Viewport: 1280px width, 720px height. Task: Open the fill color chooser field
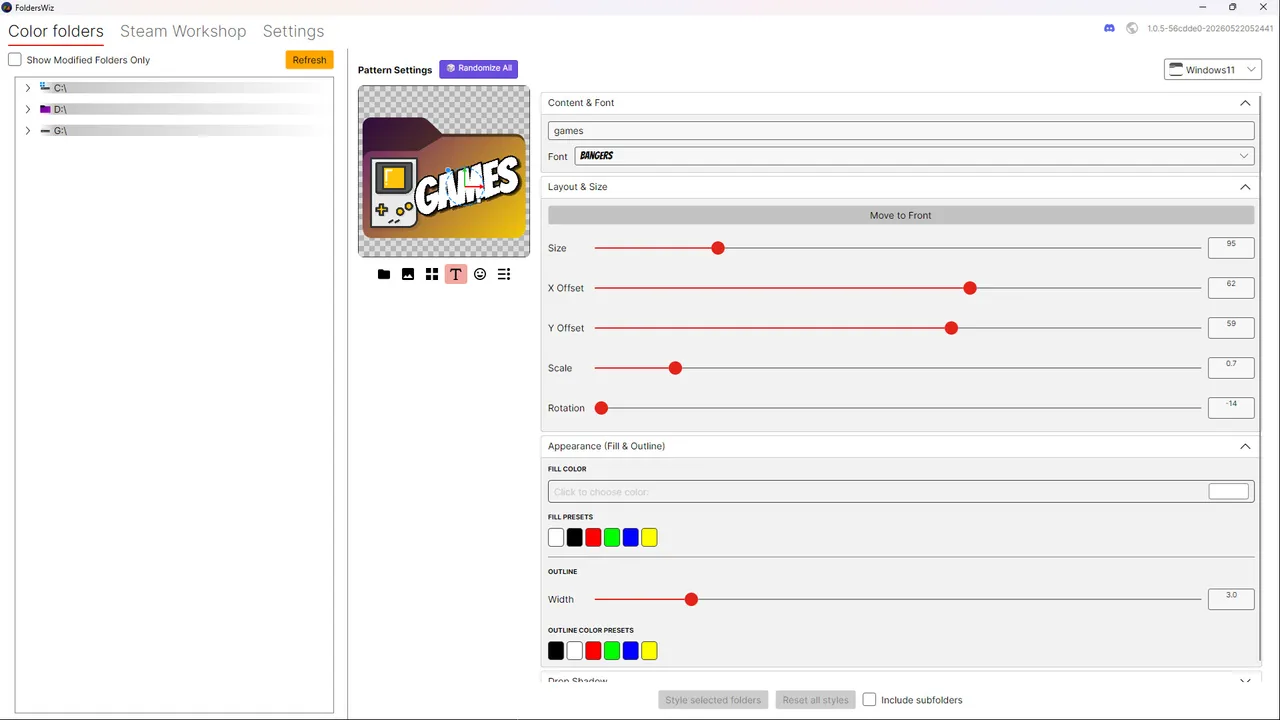[x=901, y=492]
